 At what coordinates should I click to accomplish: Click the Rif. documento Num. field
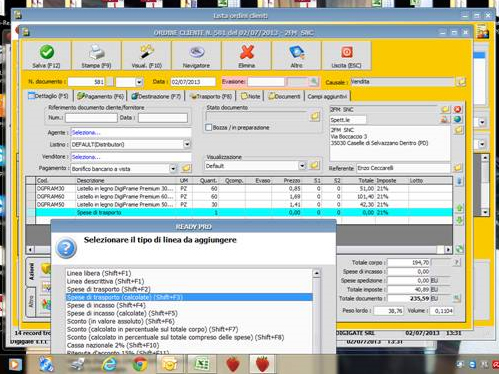click(x=91, y=118)
